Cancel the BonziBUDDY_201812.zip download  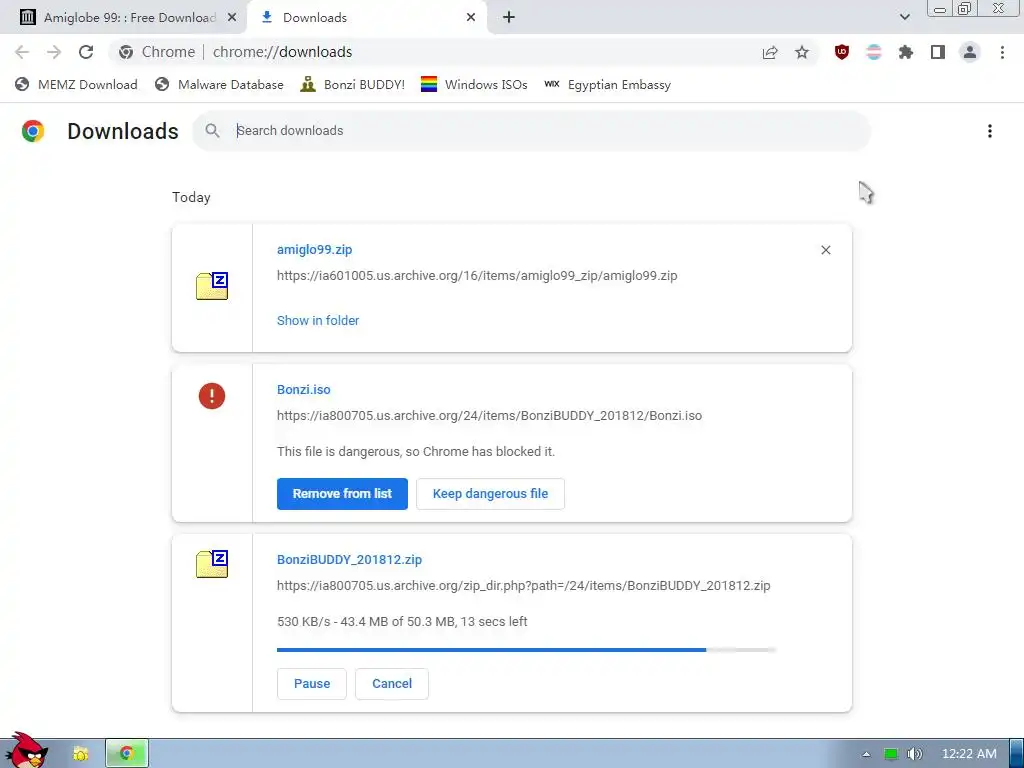point(392,684)
